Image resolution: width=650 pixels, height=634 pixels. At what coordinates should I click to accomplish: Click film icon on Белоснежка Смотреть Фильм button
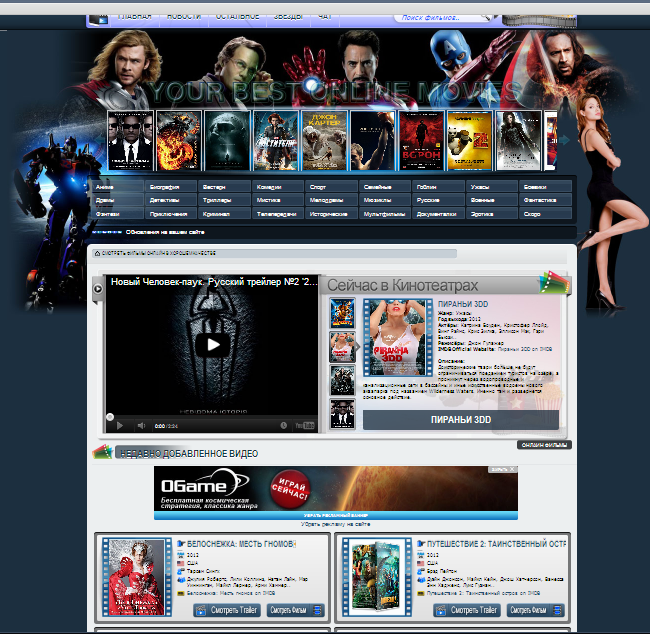(x=318, y=610)
